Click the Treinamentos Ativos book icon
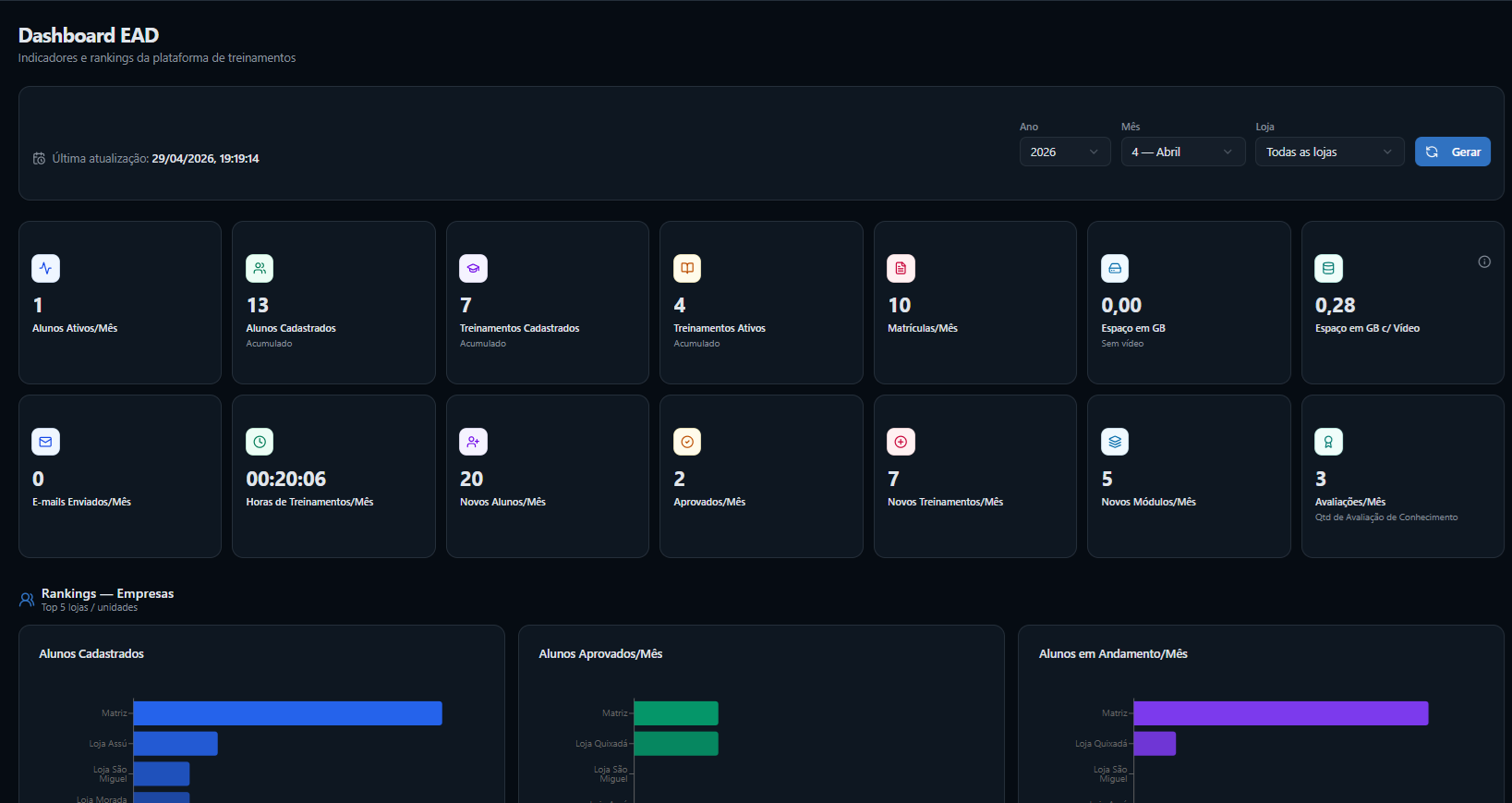Screen dimensions: 1512x803 coord(687,268)
